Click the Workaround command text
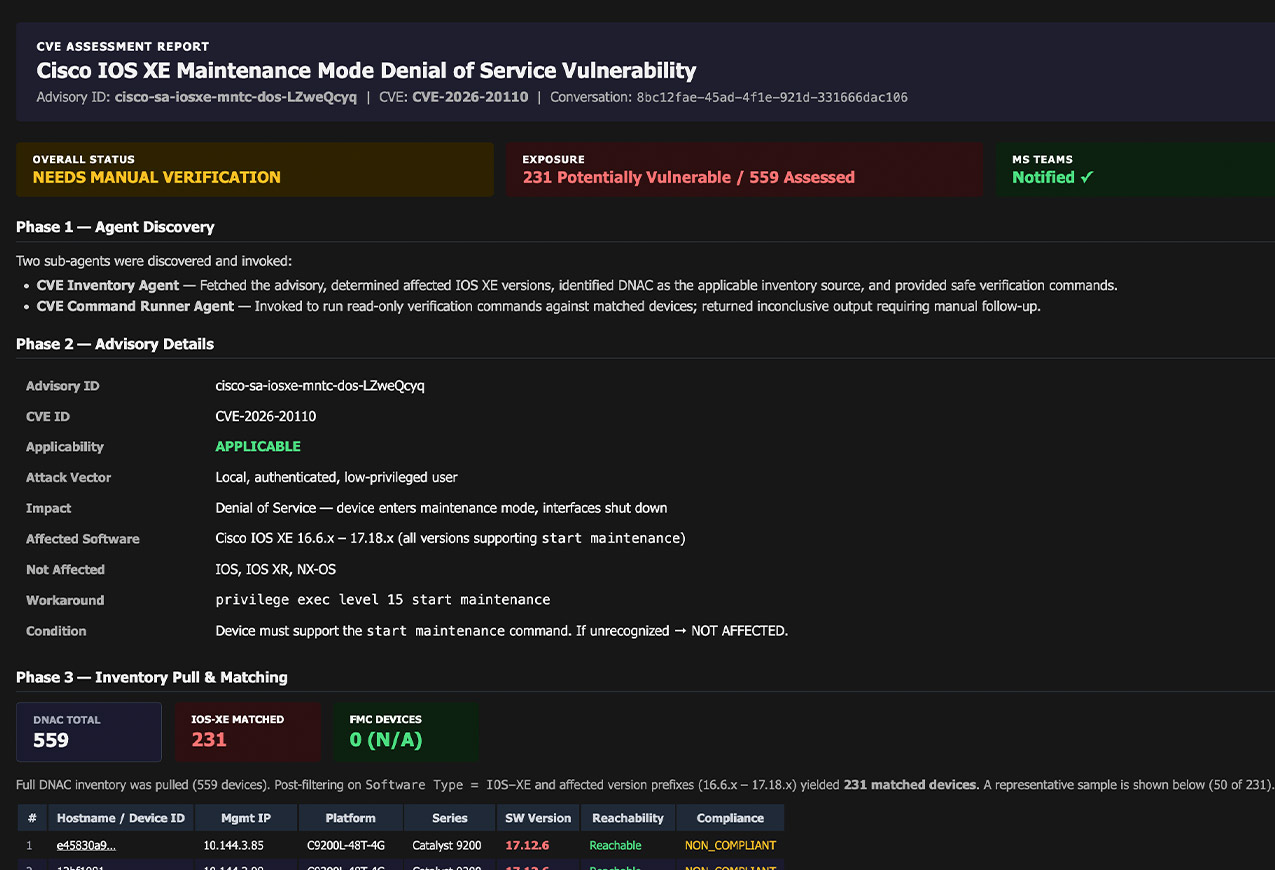 click(x=383, y=600)
